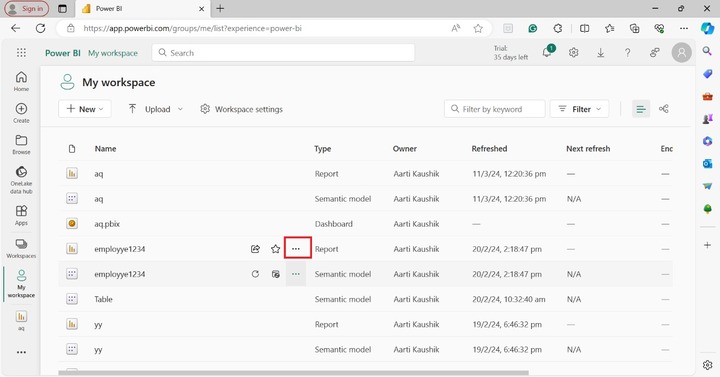Open the yy semantic model

point(98,349)
